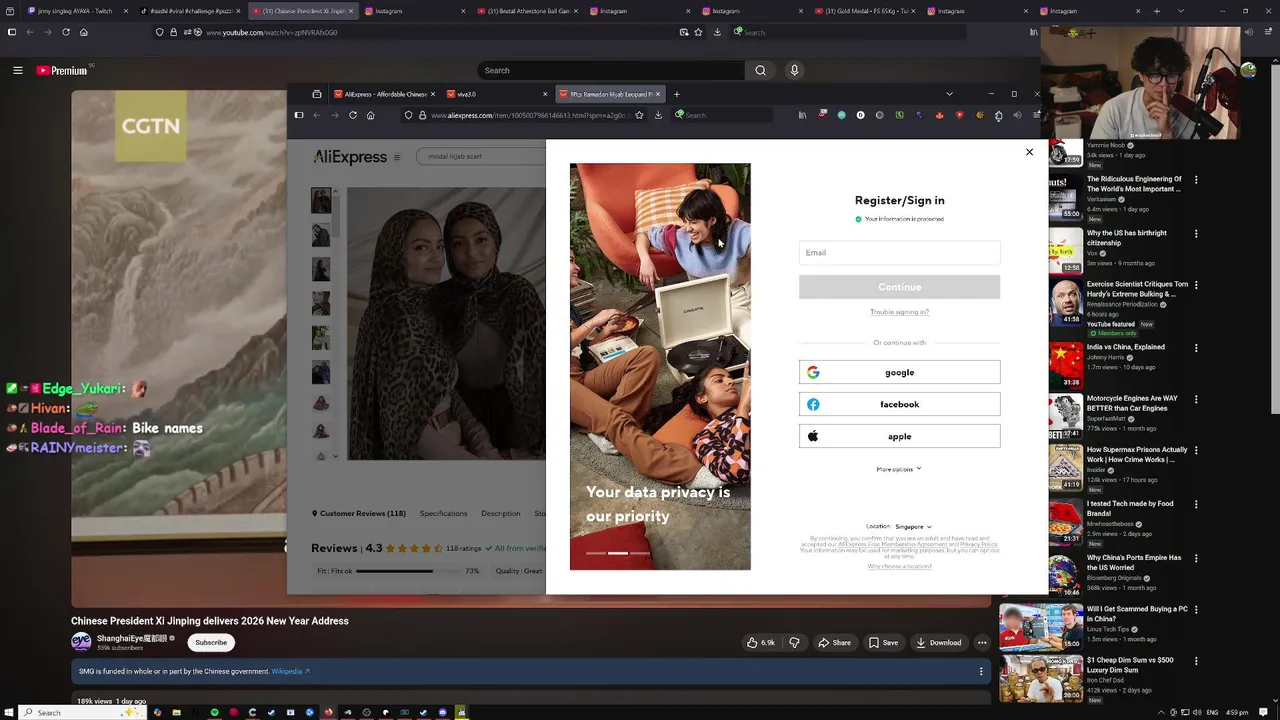
Task: Start YouTube voice search microphone
Action: [794, 70]
